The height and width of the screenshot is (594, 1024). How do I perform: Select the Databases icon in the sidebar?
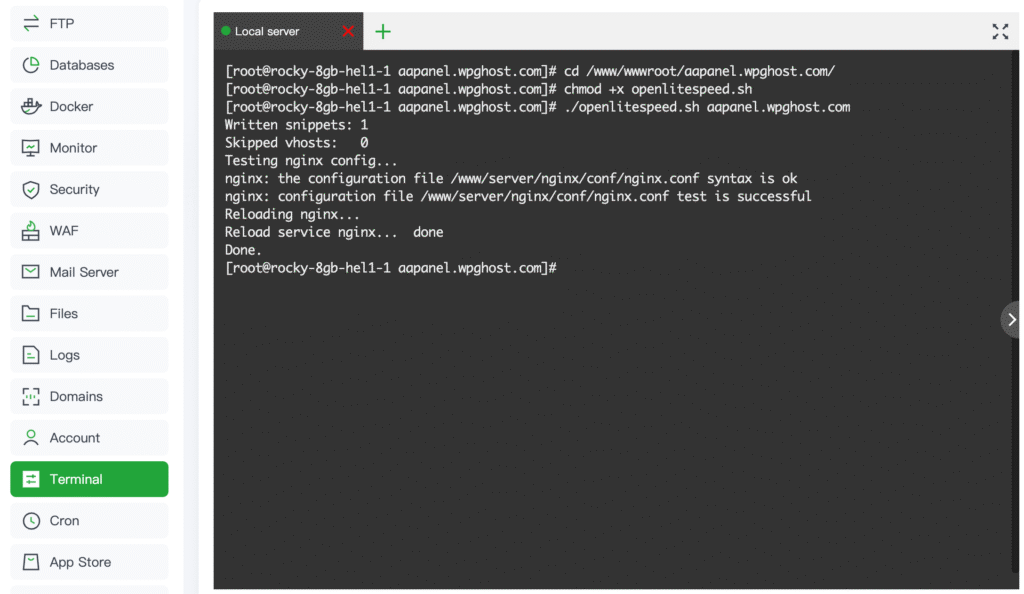88,64
